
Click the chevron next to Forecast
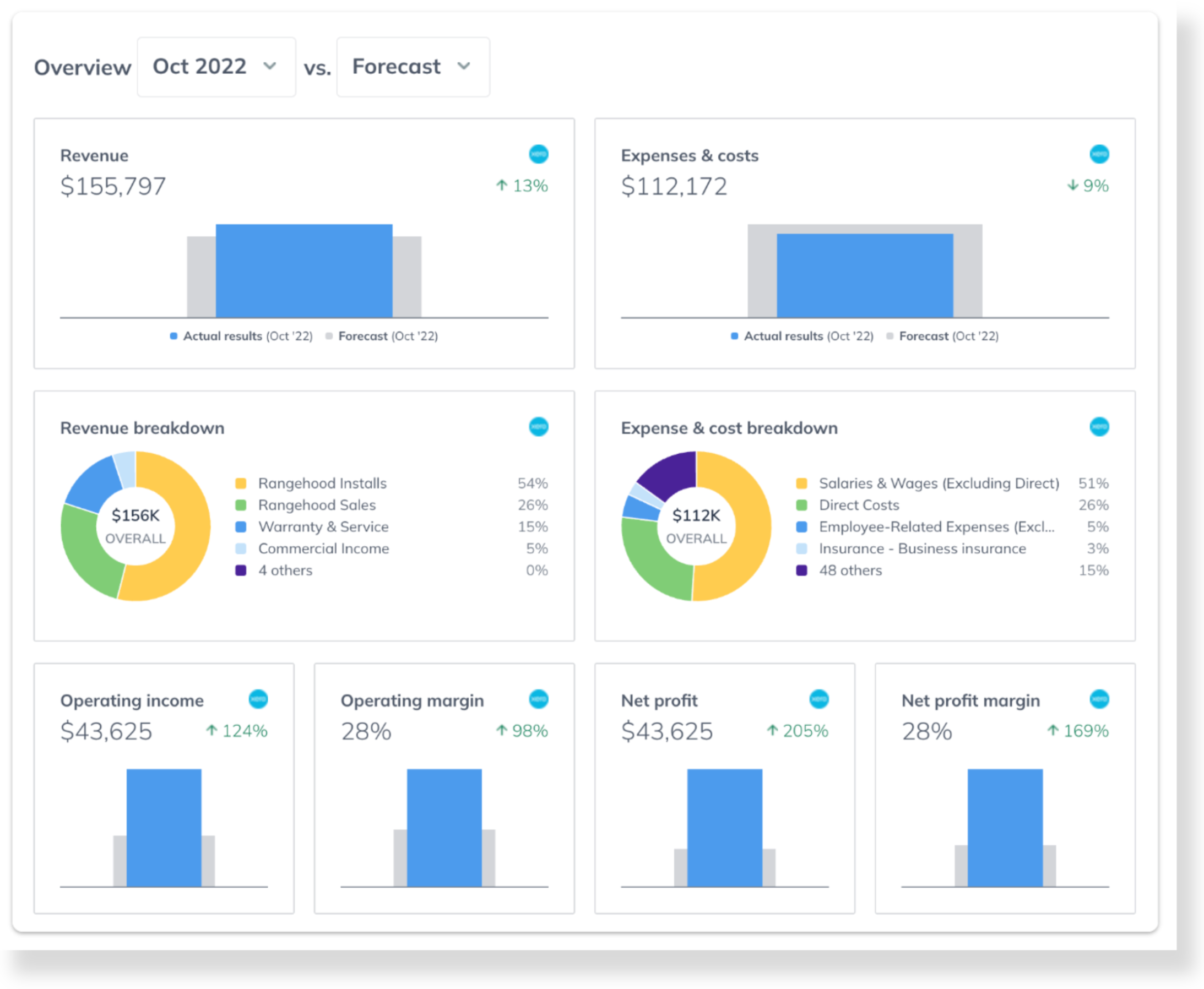coord(464,67)
